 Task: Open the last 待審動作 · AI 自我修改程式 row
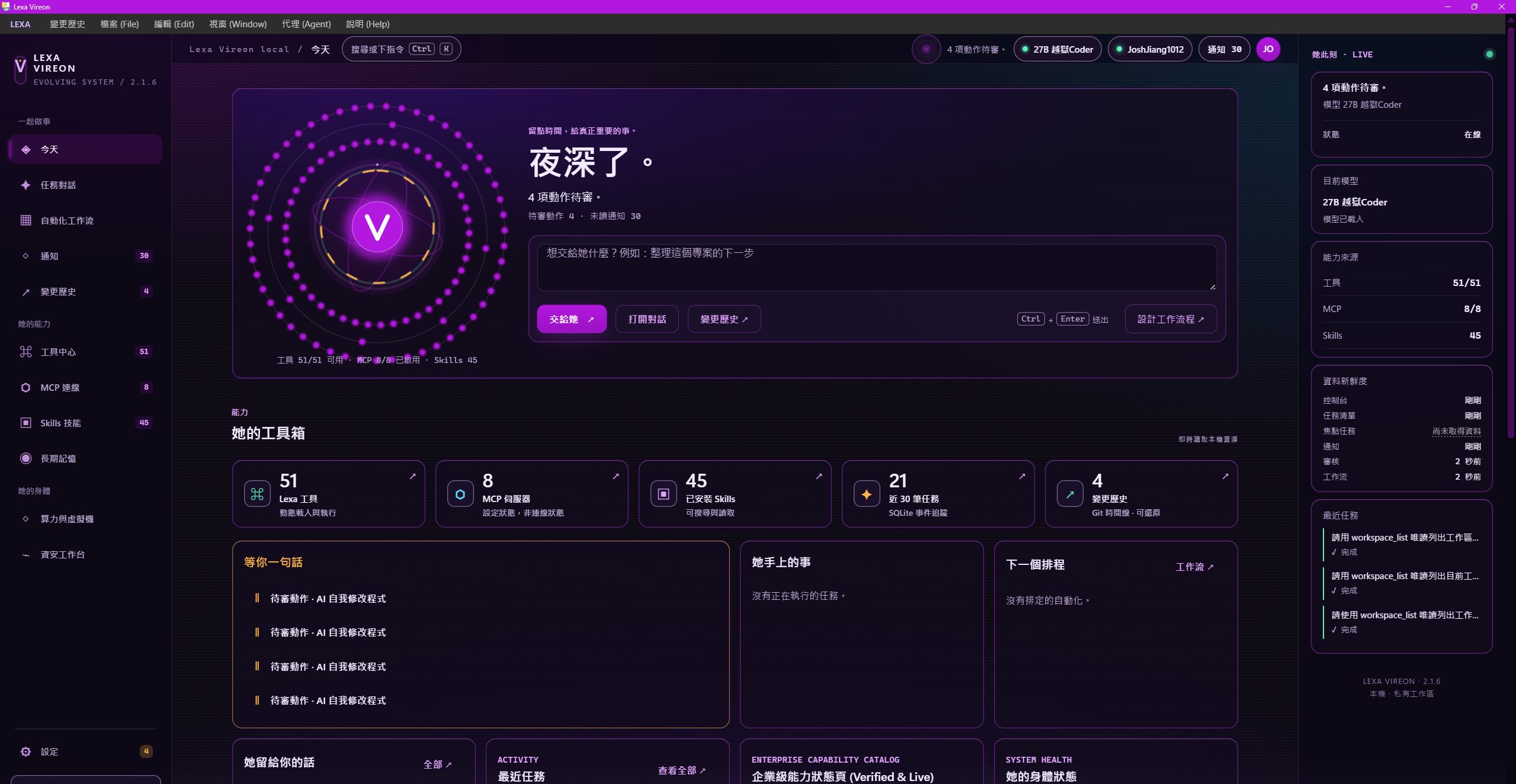(x=480, y=701)
